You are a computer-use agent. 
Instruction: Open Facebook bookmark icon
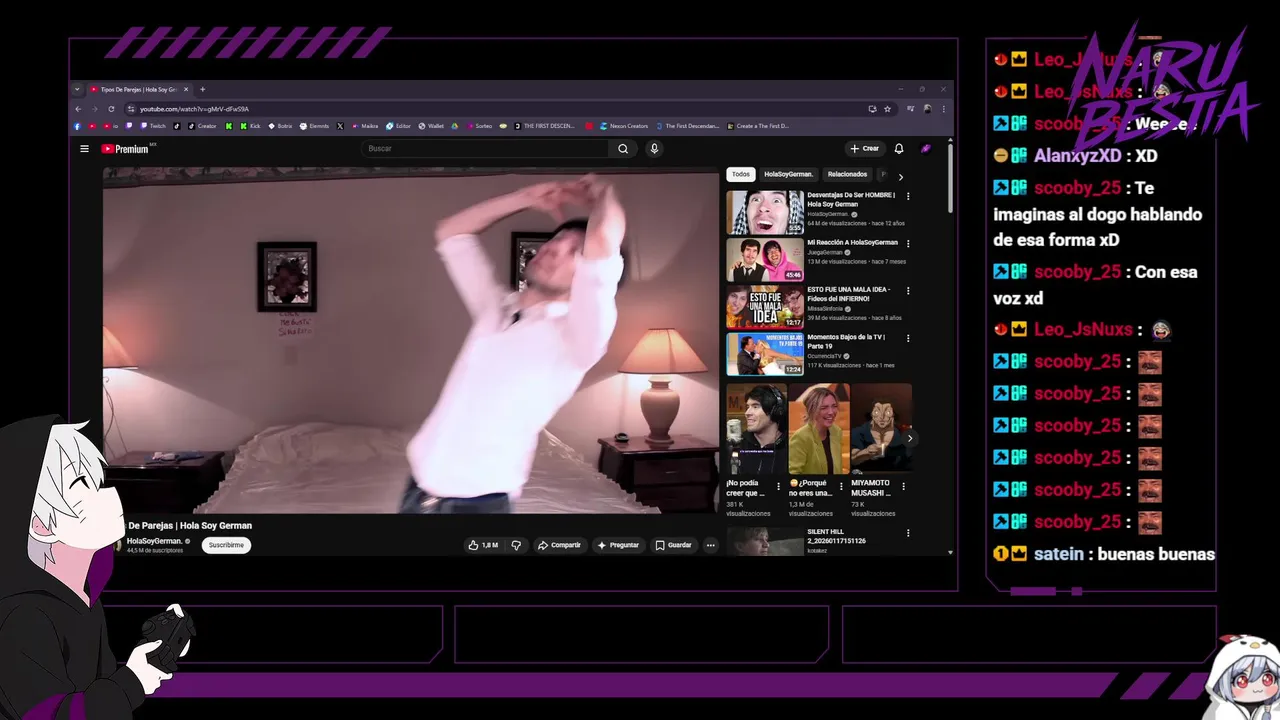(x=77, y=126)
